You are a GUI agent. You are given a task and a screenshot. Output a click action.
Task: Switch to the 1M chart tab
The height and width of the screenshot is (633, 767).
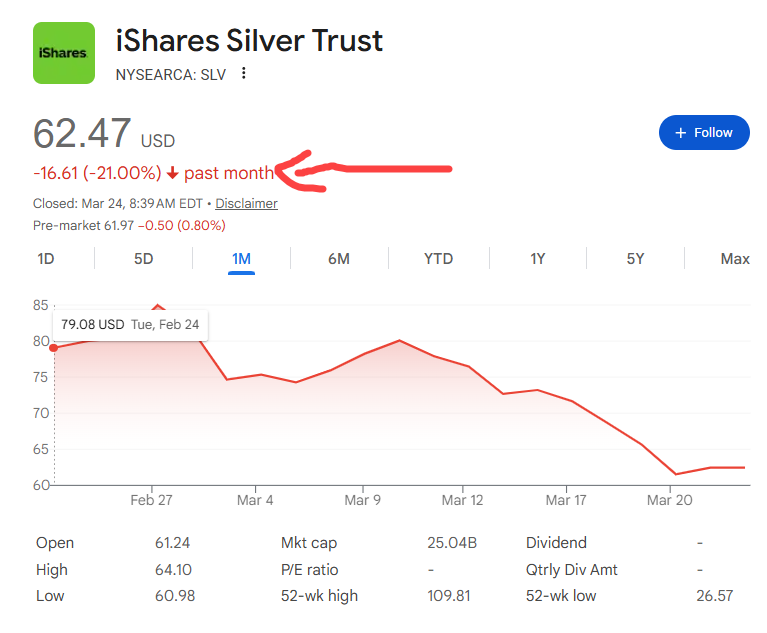point(241,259)
